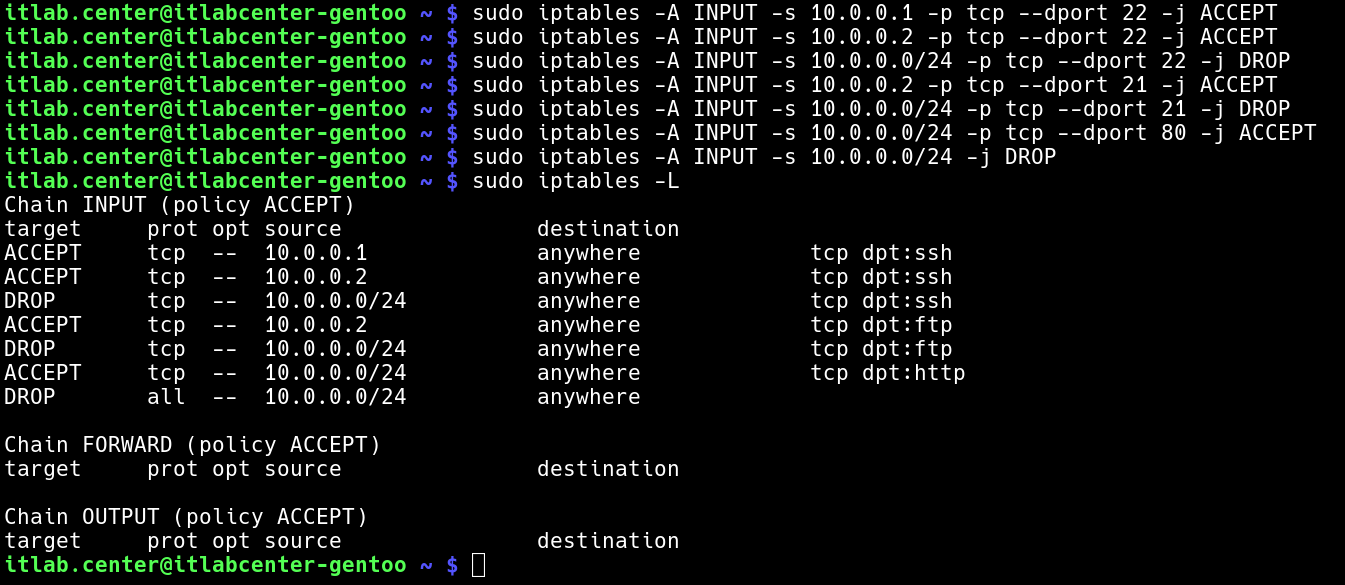Click "tcp dpt:http" in the rules listing
Screen dimensions: 1345x585
[887, 373]
